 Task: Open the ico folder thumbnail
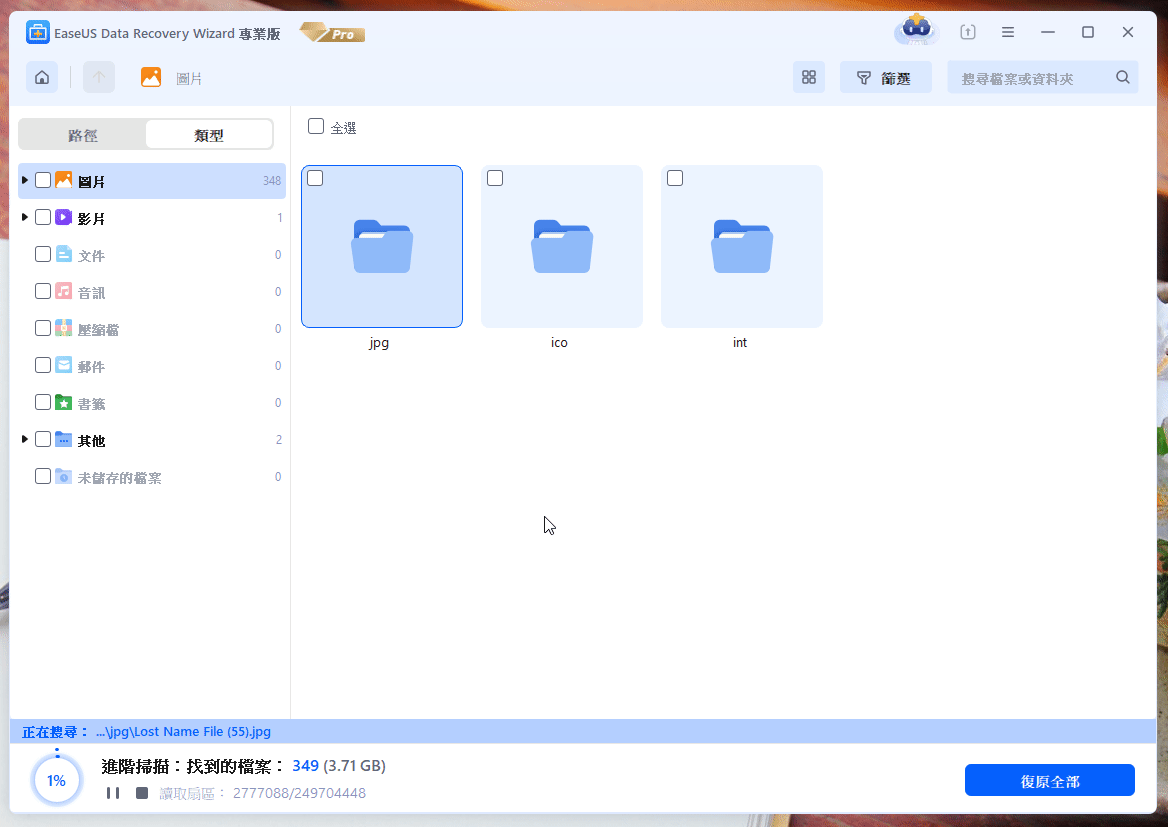[x=562, y=247]
